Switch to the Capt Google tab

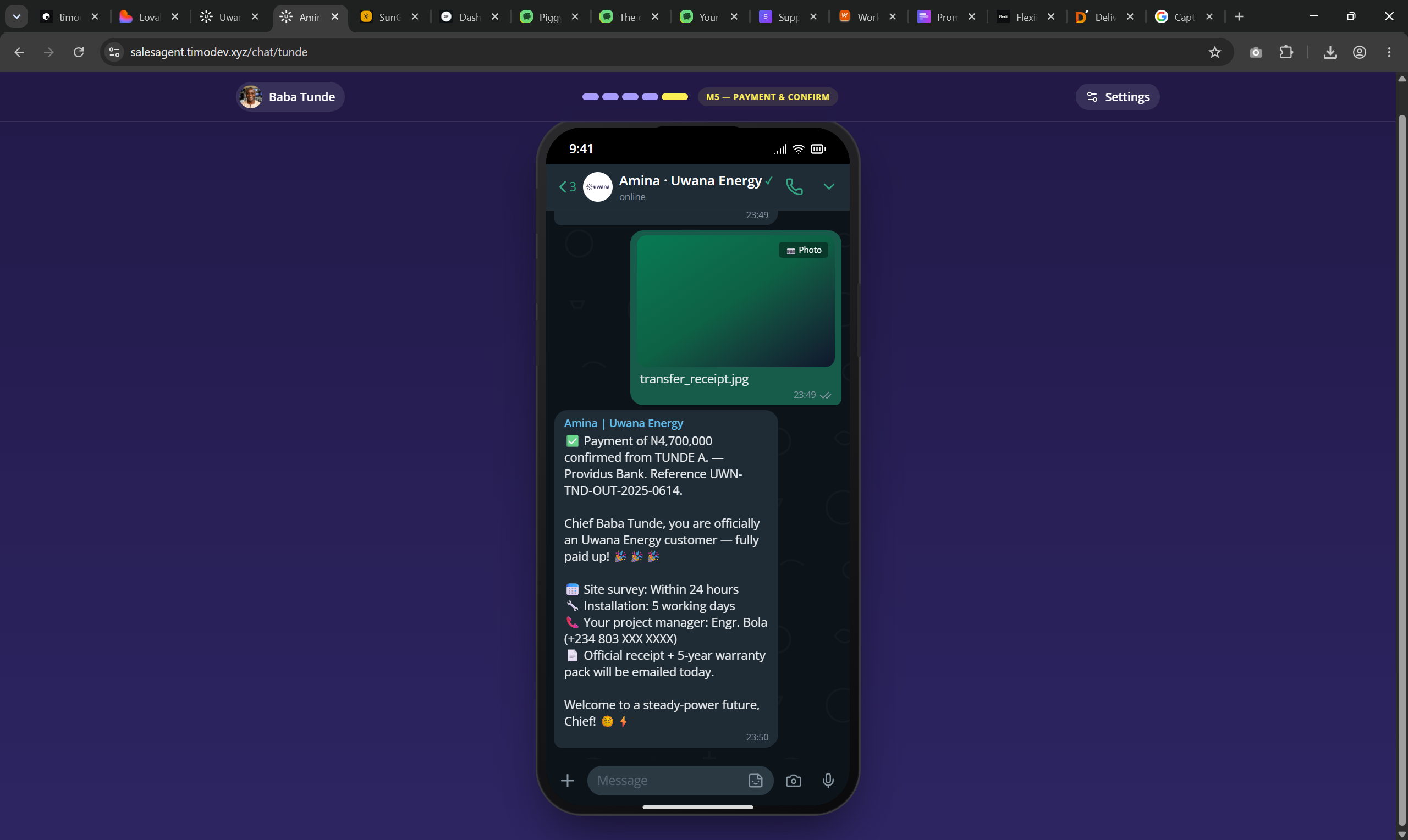(1184, 17)
